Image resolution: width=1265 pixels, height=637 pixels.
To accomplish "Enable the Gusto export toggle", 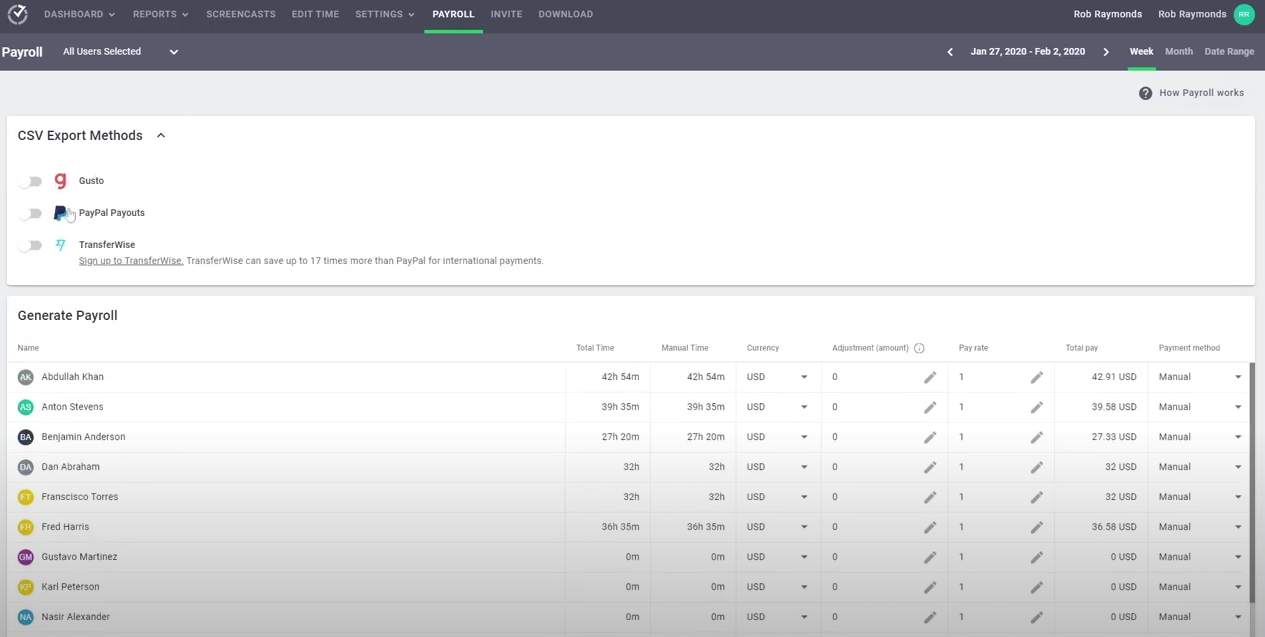I will coord(31,180).
